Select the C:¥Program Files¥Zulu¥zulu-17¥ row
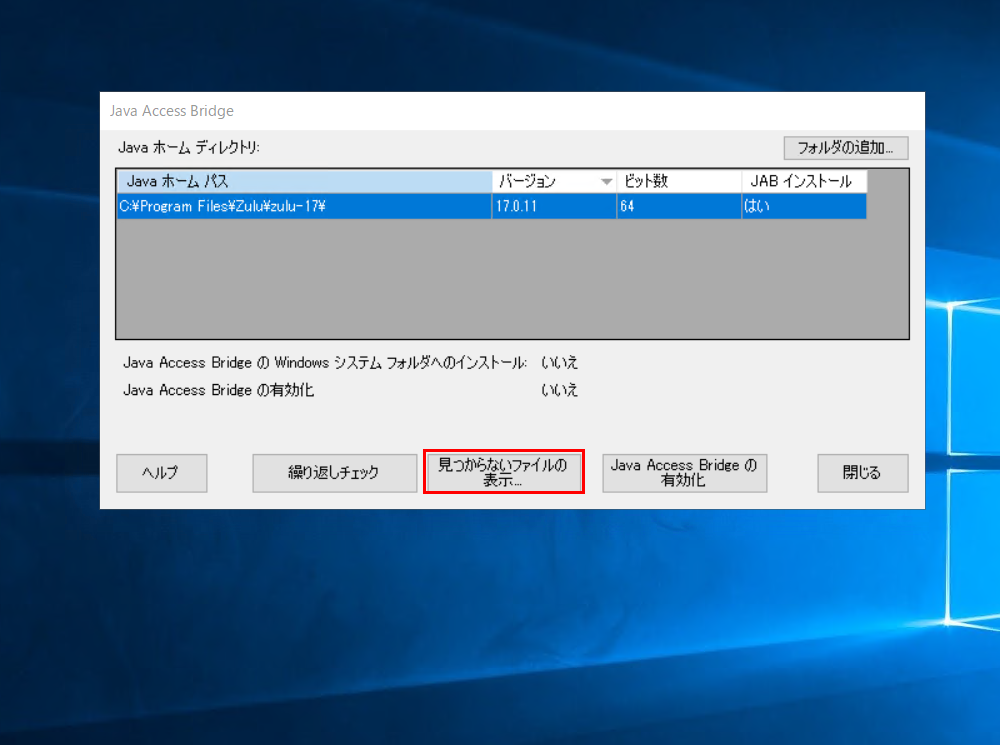This screenshot has width=1000, height=745. 492,206
